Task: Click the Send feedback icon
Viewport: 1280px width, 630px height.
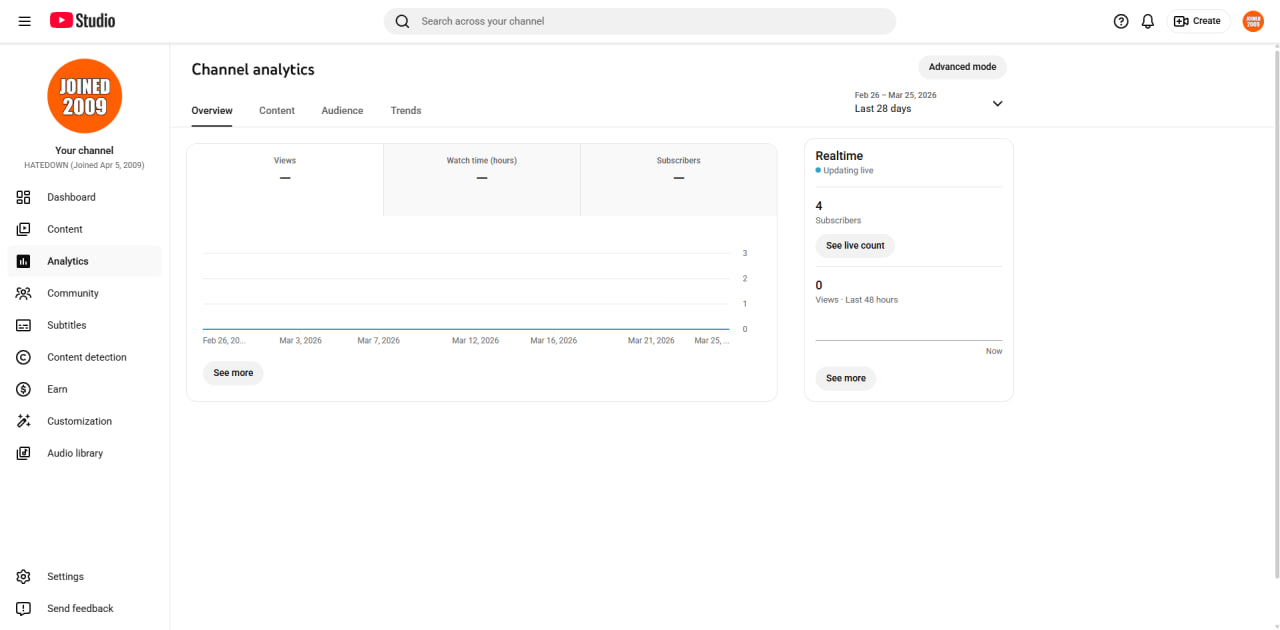Action: coord(24,608)
